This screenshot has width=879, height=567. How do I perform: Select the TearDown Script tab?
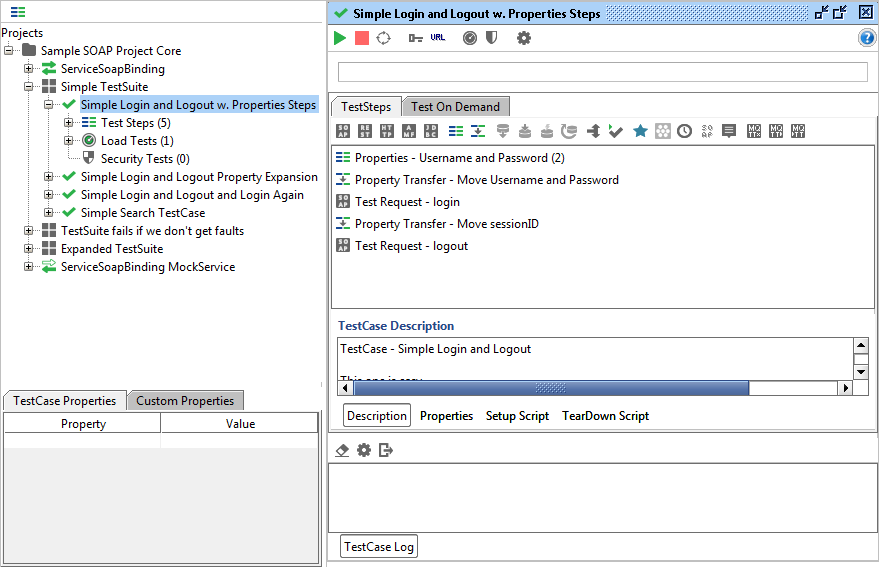pyautogui.click(x=605, y=416)
